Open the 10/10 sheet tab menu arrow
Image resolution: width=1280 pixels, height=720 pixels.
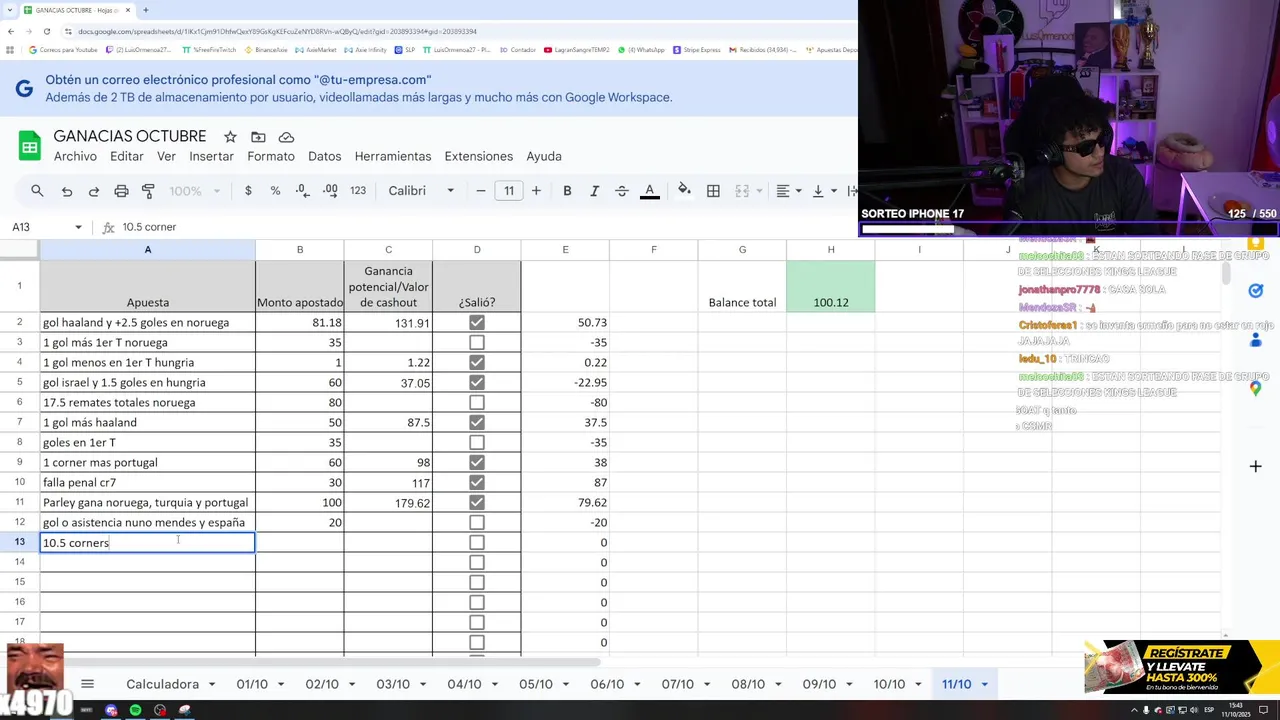pyautogui.click(x=917, y=685)
